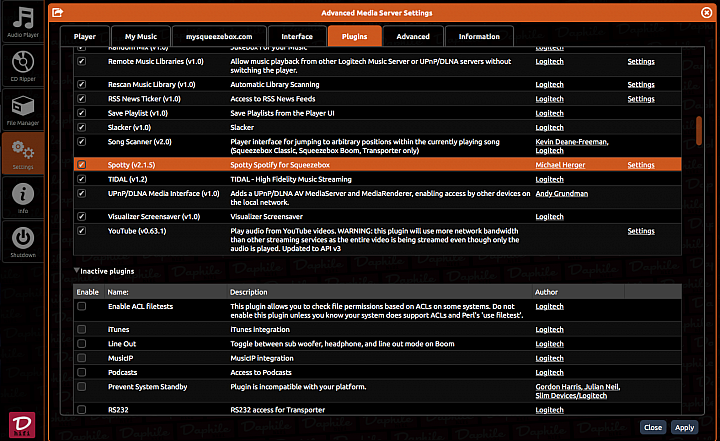Open the Info sidebar icon
720x441 pixels.
click(x=23, y=198)
